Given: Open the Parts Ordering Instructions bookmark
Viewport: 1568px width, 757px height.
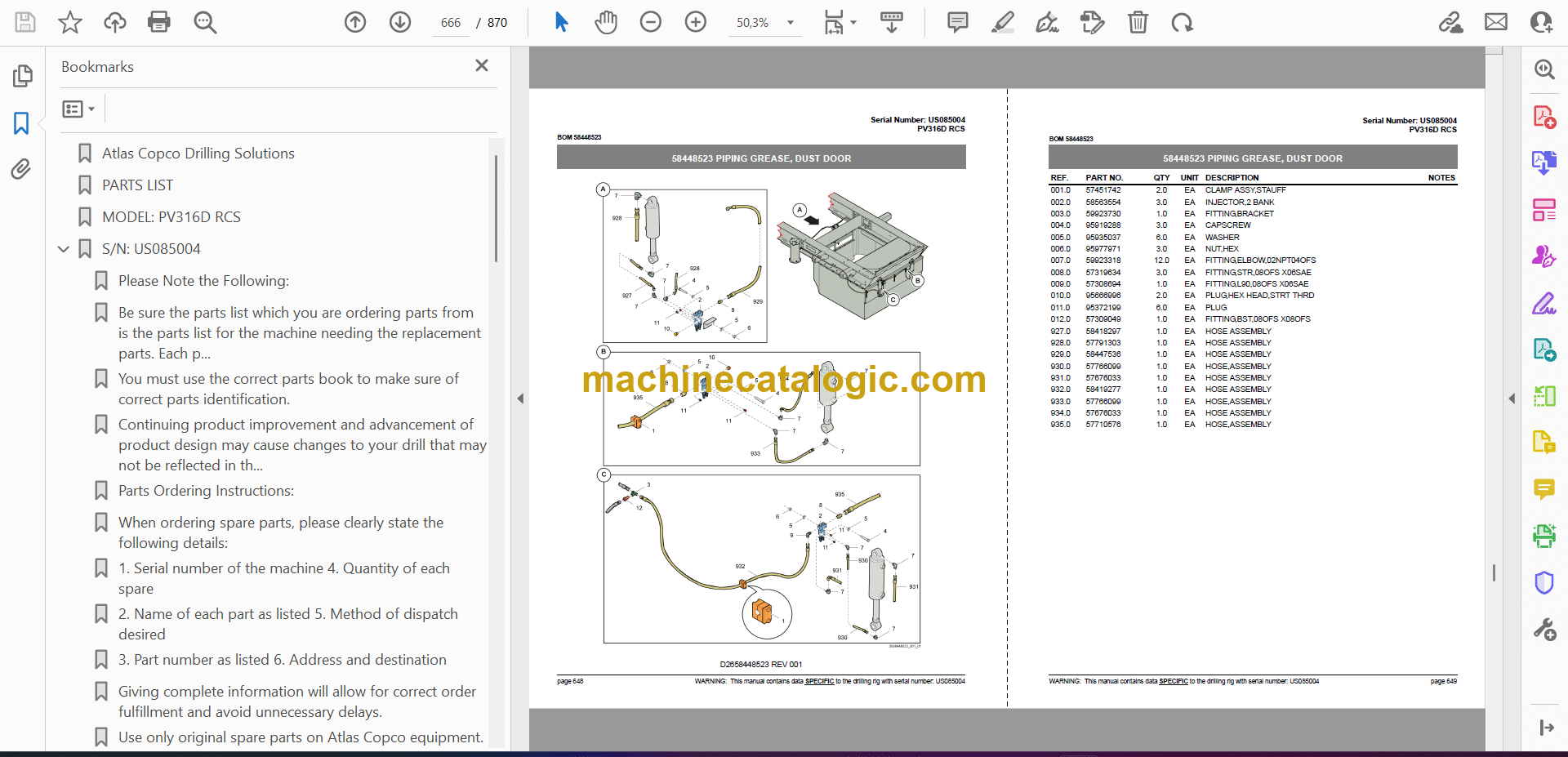Looking at the screenshot, I should (x=206, y=491).
